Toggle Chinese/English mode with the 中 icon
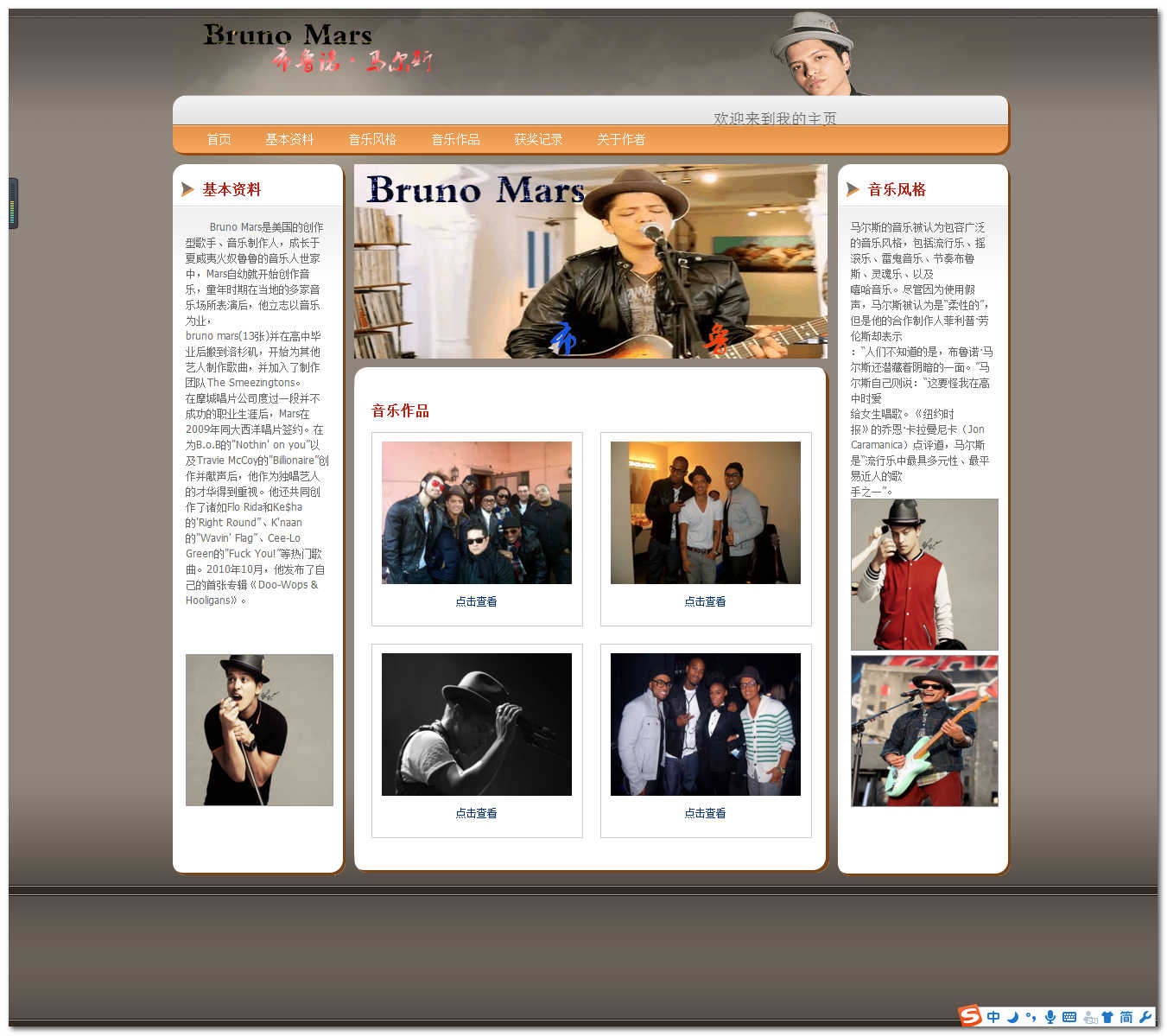The width and height of the screenshot is (1167, 1036). coord(993,1017)
